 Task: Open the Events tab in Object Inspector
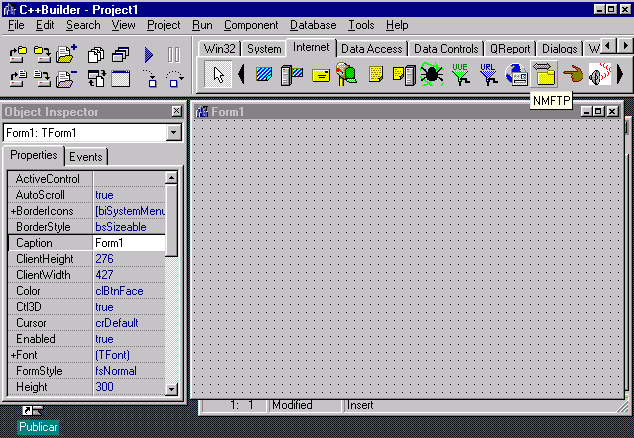coord(86,157)
